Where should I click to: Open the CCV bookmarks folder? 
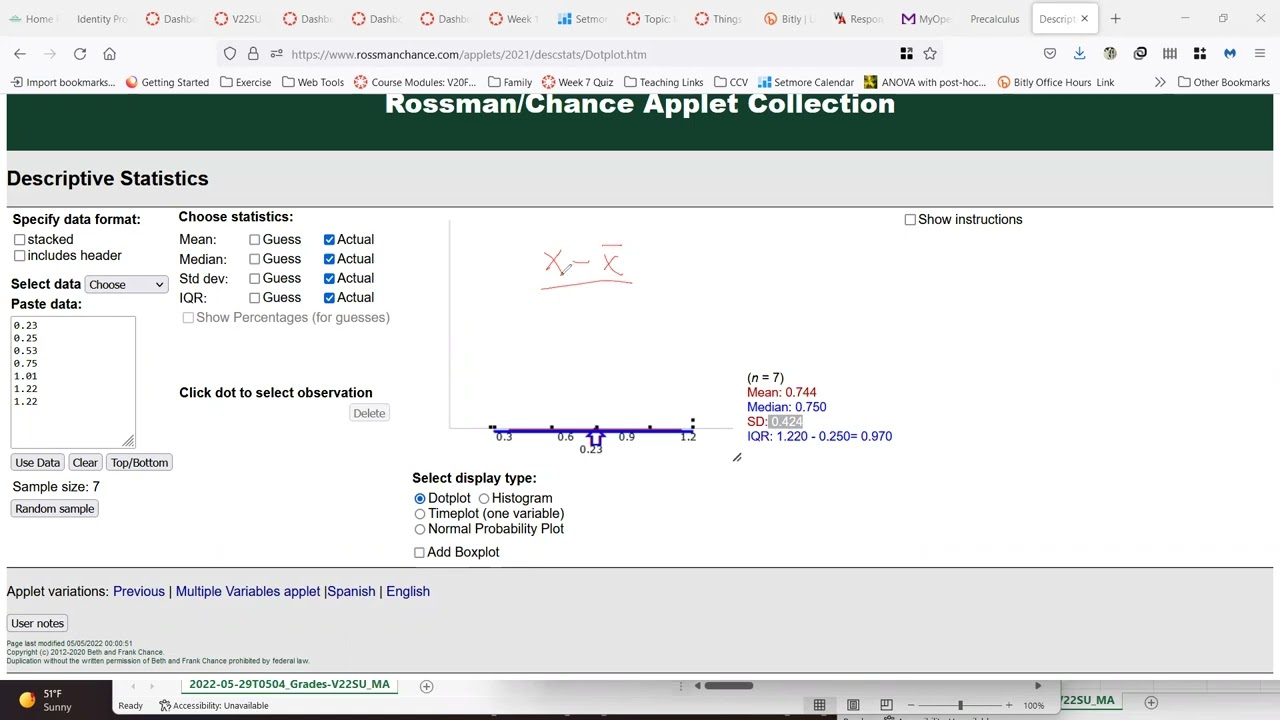pyautogui.click(x=730, y=82)
